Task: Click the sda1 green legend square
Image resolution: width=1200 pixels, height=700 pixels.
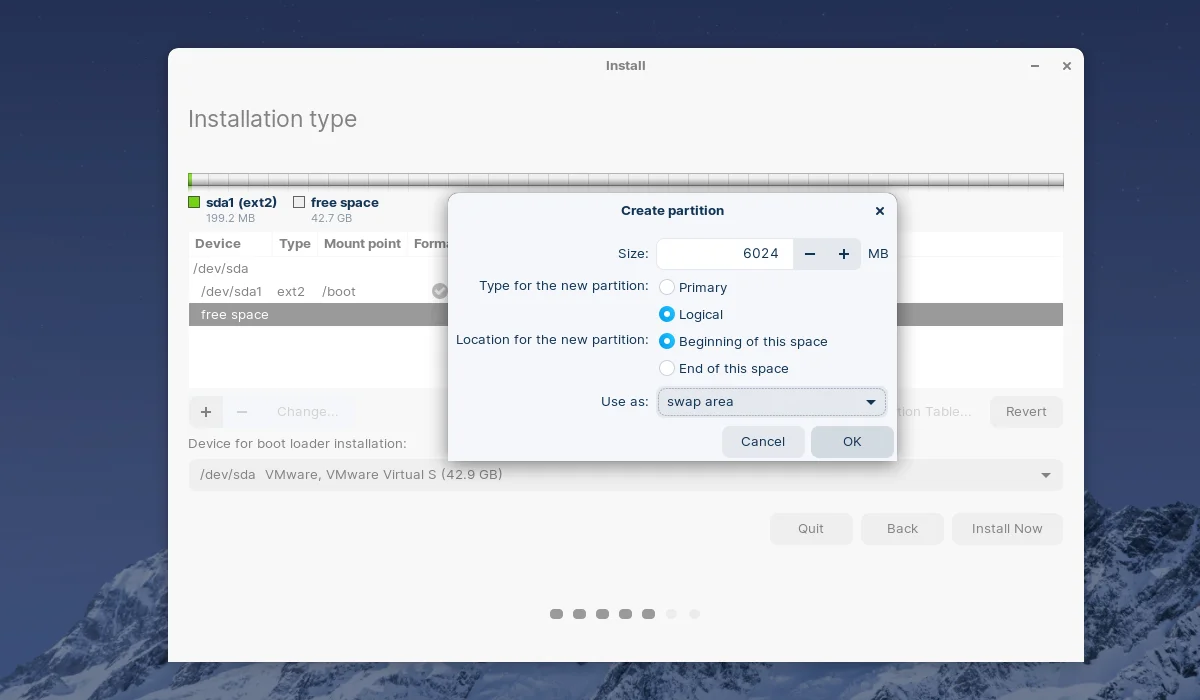Action: 194,202
